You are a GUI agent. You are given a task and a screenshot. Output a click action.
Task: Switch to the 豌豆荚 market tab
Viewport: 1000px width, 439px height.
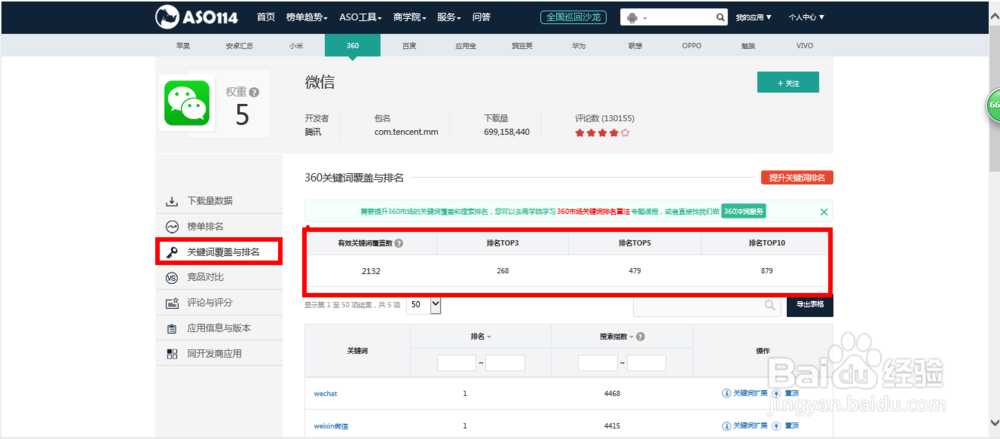(522, 46)
